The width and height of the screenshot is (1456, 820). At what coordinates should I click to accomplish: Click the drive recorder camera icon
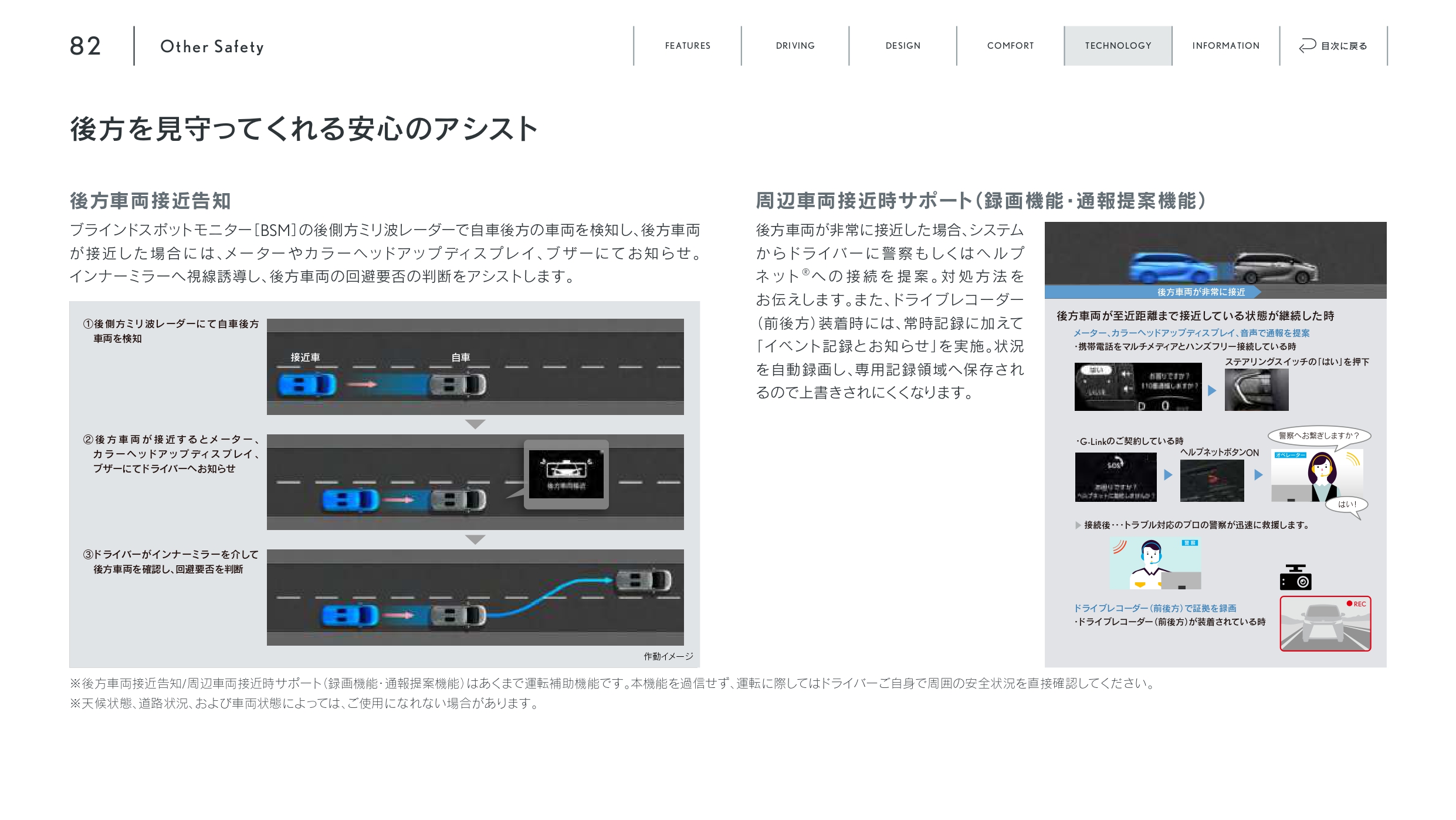click(x=1295, y=578)
